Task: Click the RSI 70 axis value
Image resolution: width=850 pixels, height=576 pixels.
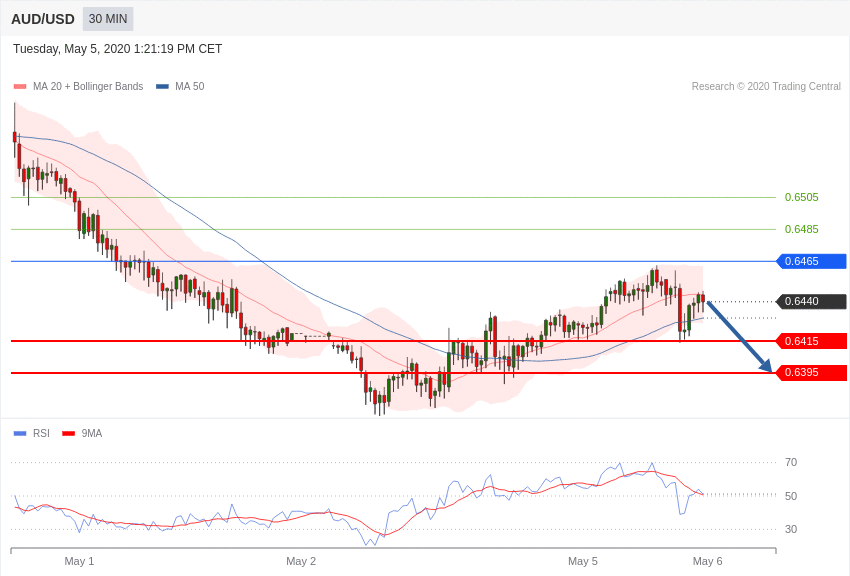Action: tap(791, 462)
